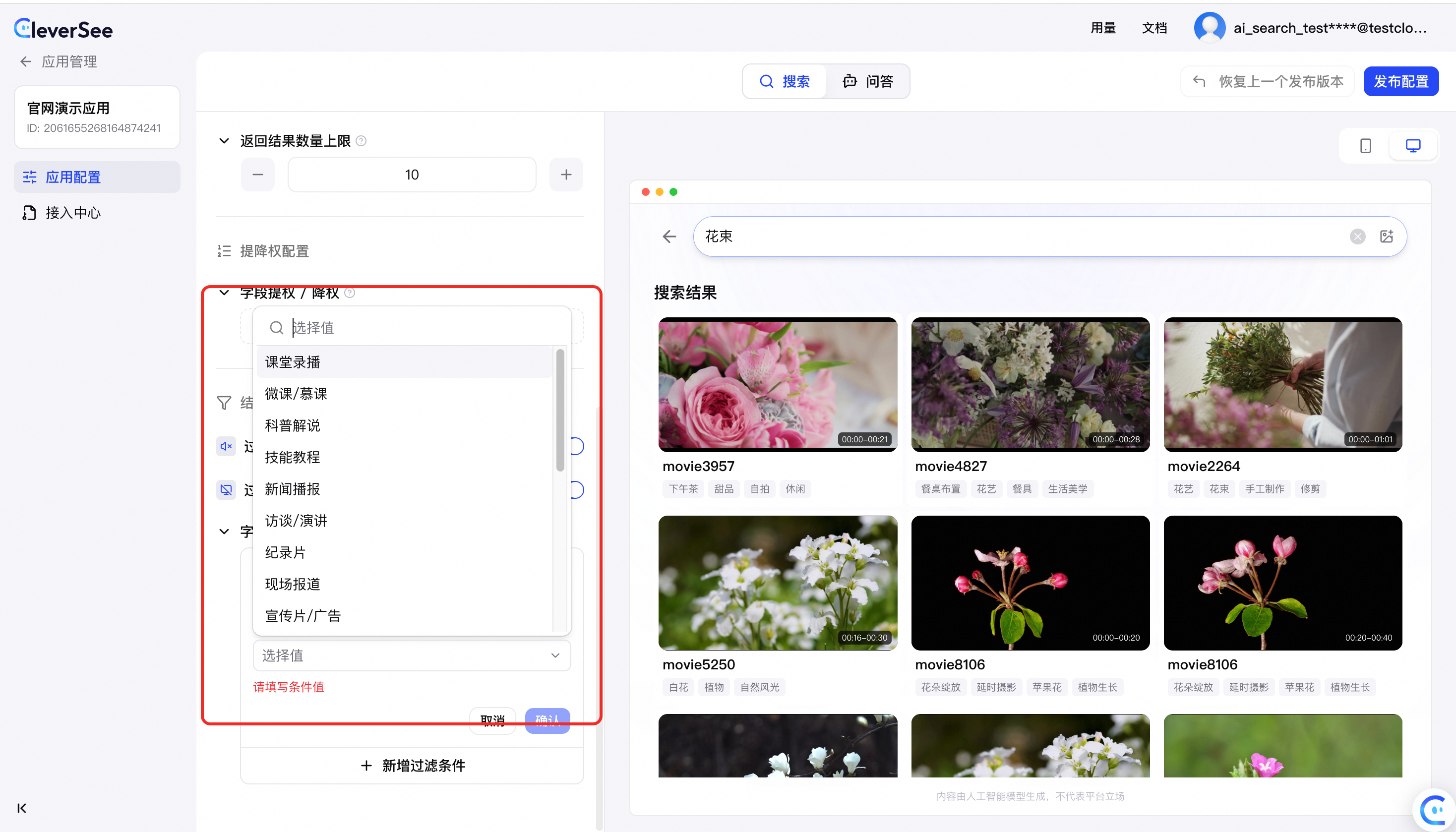Collapse the sidebar with the bottom-left icon
The image size is (1456, 832).
click(x=22, y=808)
